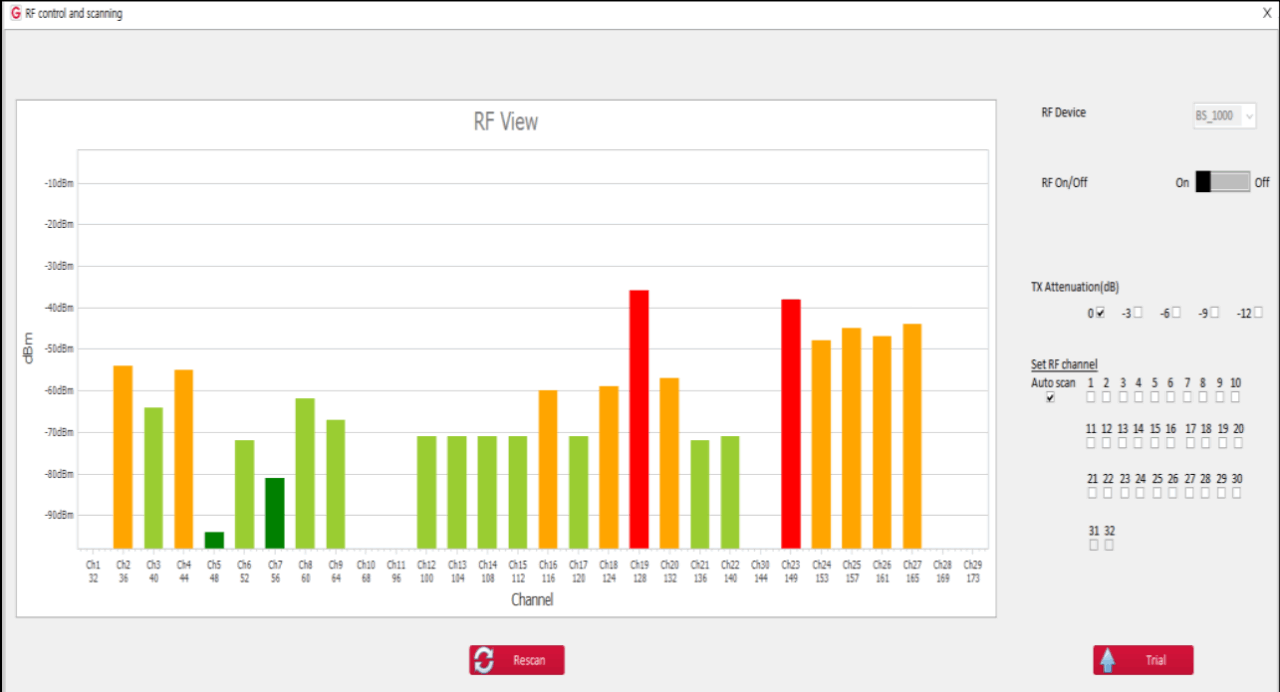The image size is (1280, 692).
Task: Click the app logo in title bar
Action: click(14, 14)
